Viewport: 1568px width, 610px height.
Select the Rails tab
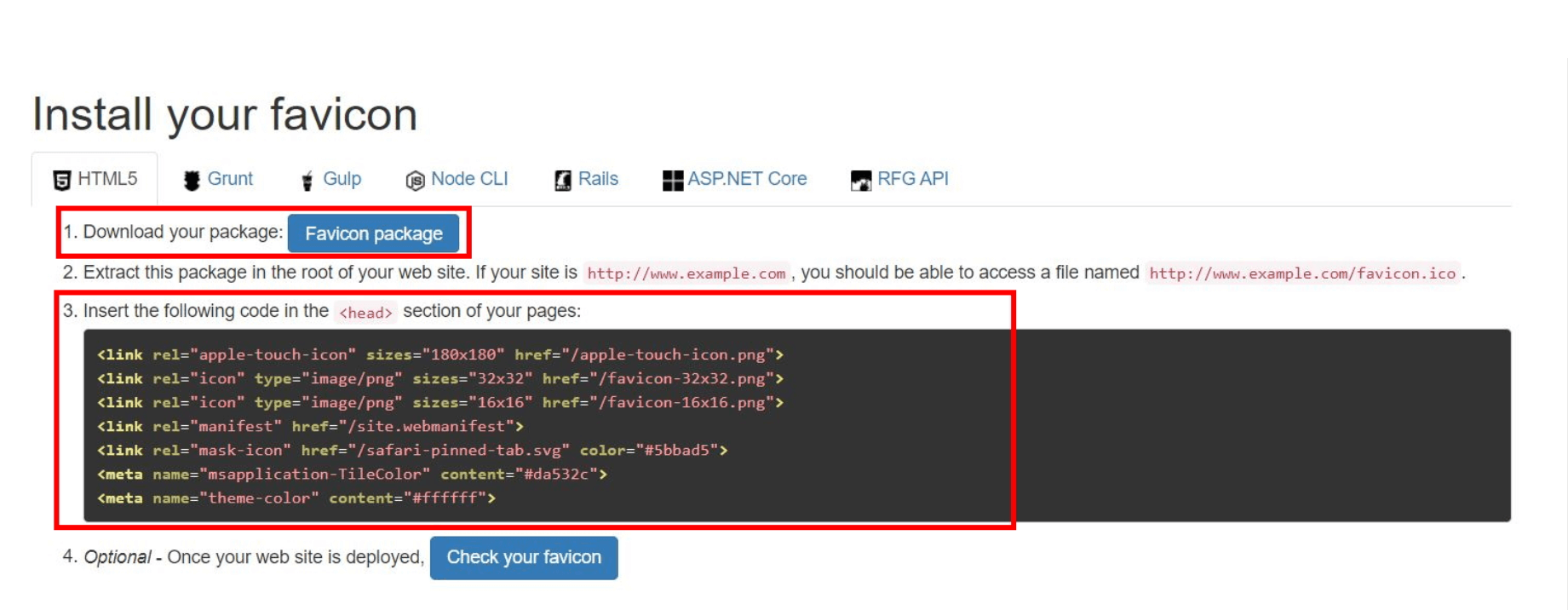587,179
